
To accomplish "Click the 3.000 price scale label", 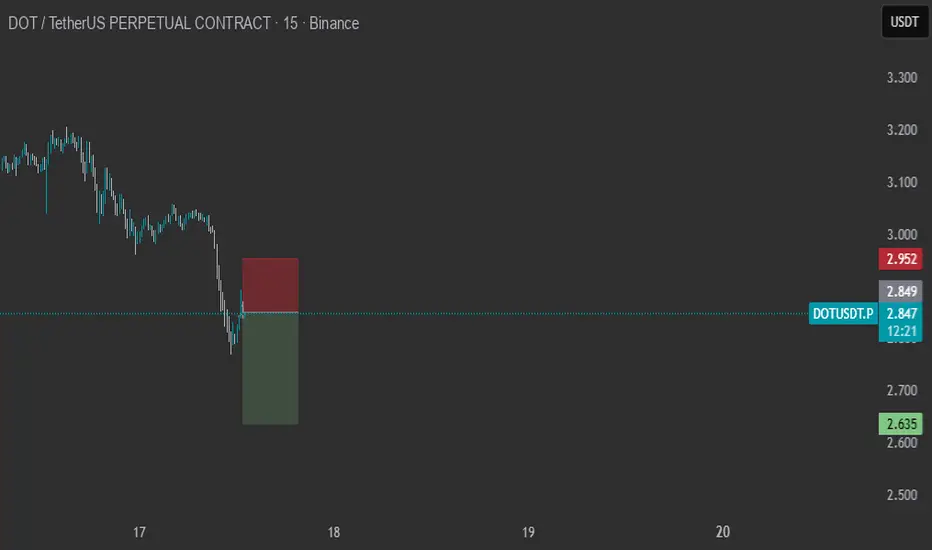I will tap(901, 234).
